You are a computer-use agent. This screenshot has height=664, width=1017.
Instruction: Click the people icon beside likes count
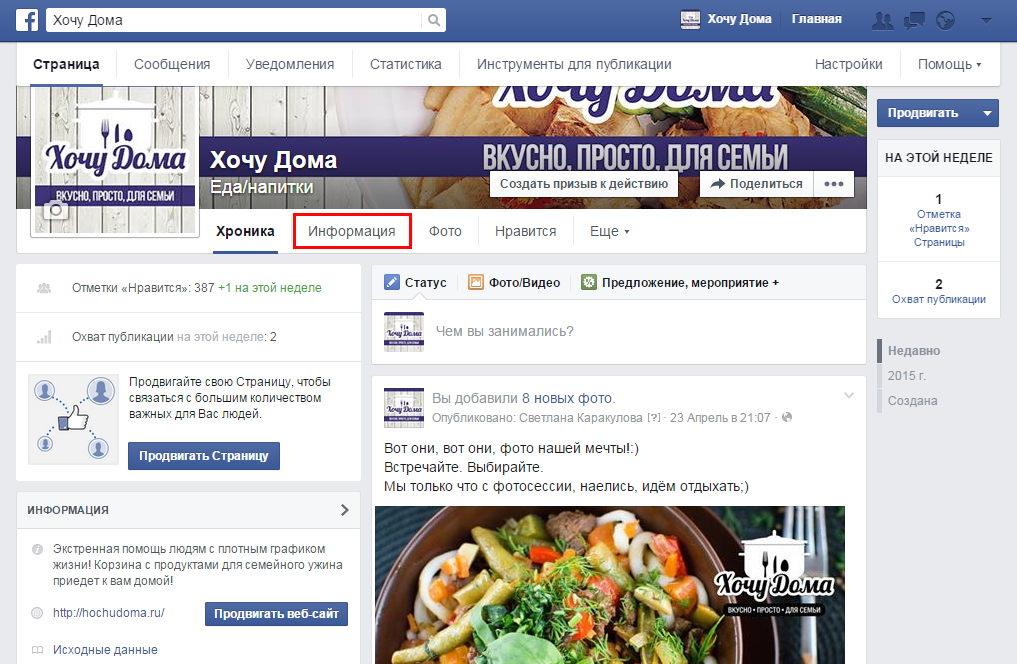pos(44,288)
